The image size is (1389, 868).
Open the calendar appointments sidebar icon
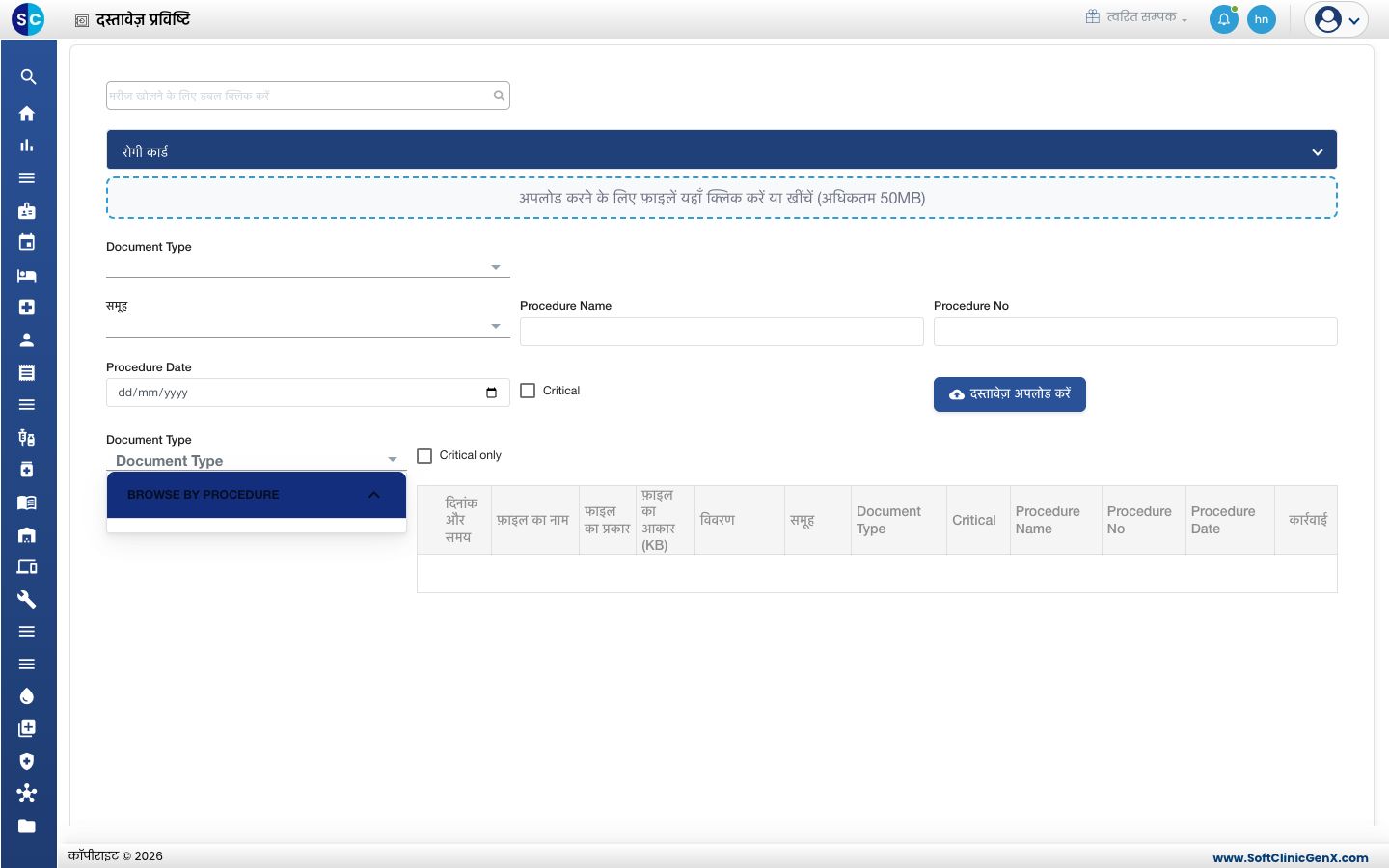pyautogui.click(x=27, y=243)
